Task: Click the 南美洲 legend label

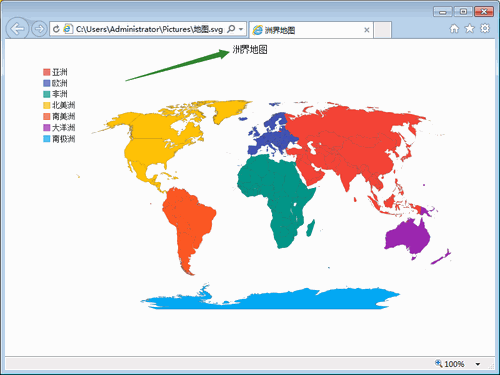Action: 64,116
